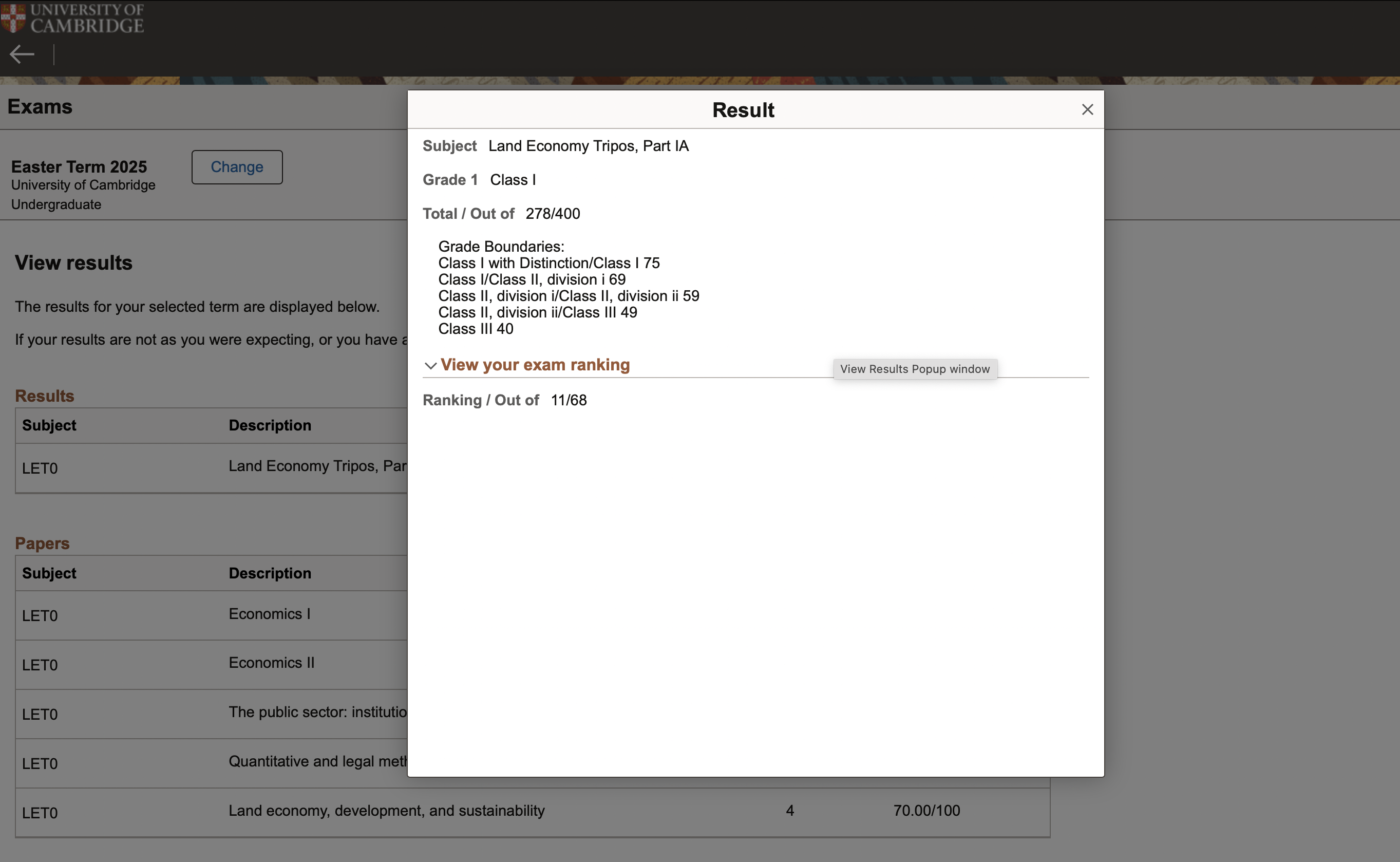The width and height of the screenshot is (1400, 862).
Task: Click Description column header in Papers table
Action: pyautogui.click(x=270, y=573)
